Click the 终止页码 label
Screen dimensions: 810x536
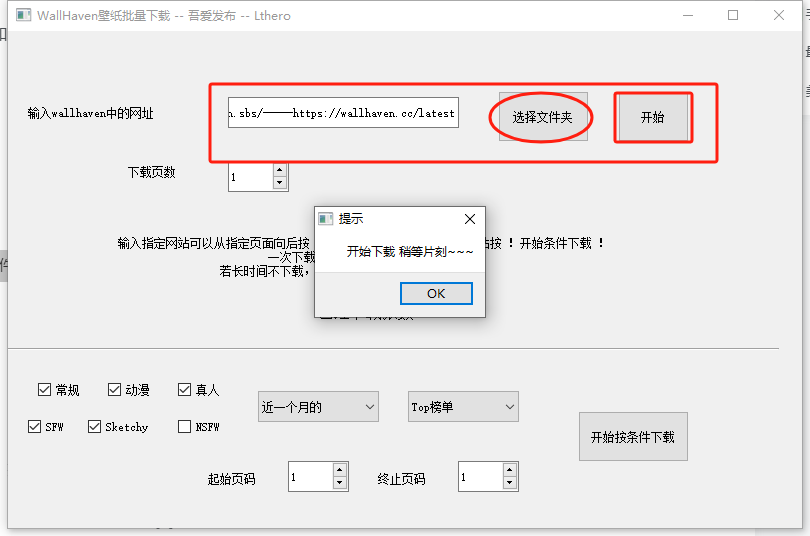401,479
